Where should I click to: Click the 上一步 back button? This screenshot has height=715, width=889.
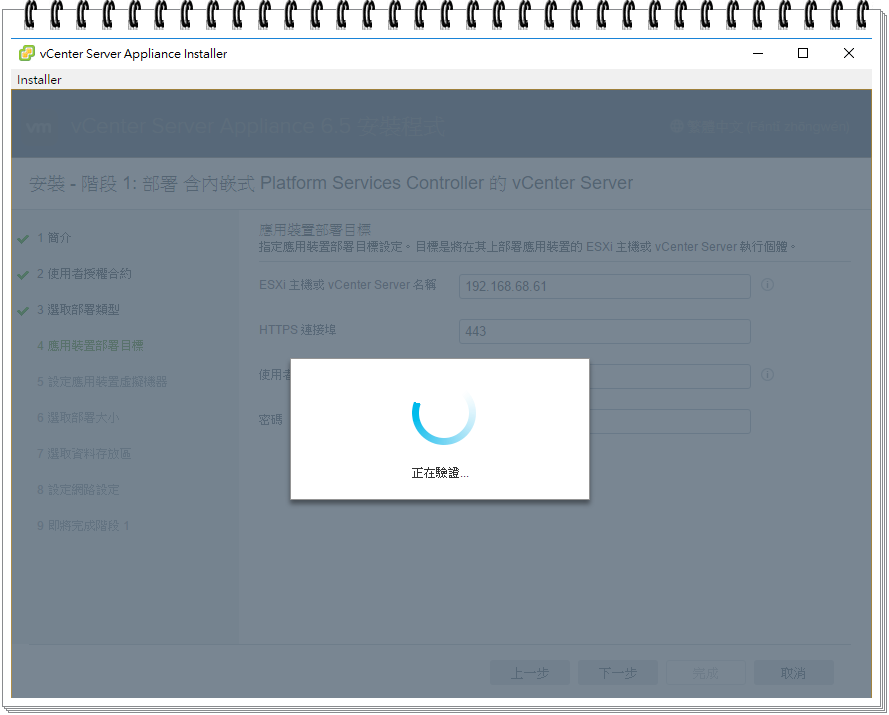(530, 673)
